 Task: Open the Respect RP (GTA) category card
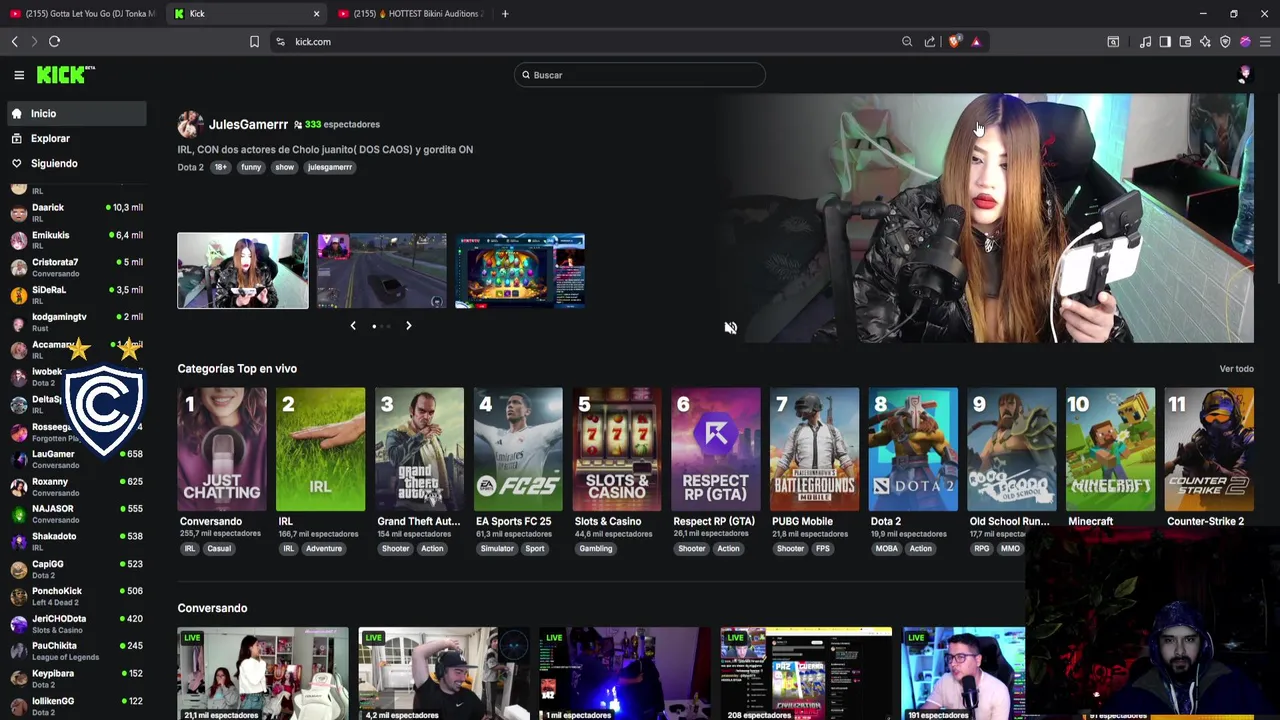tap(715, 449)
